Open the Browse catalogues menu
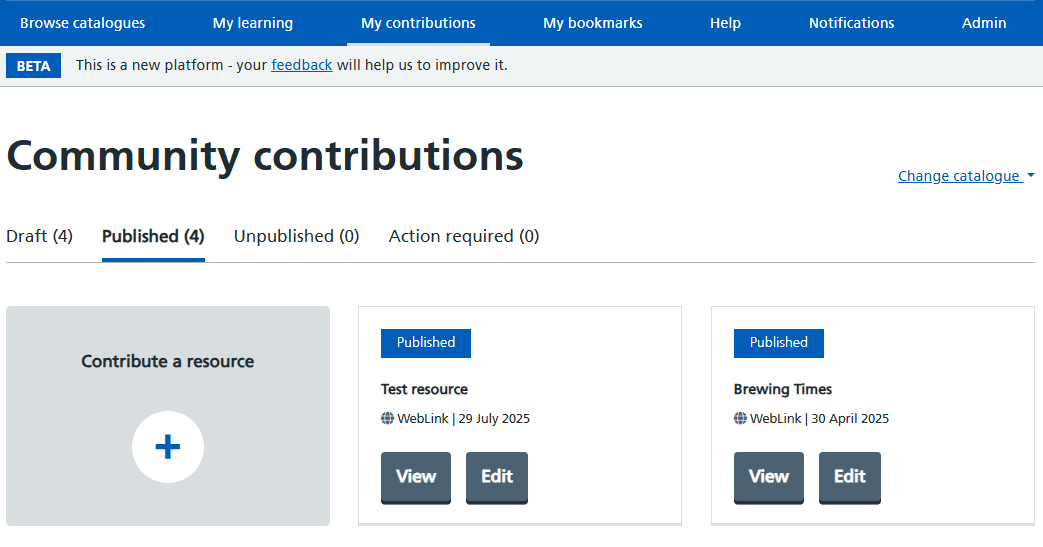The image size is (1043, 547). 82,23
